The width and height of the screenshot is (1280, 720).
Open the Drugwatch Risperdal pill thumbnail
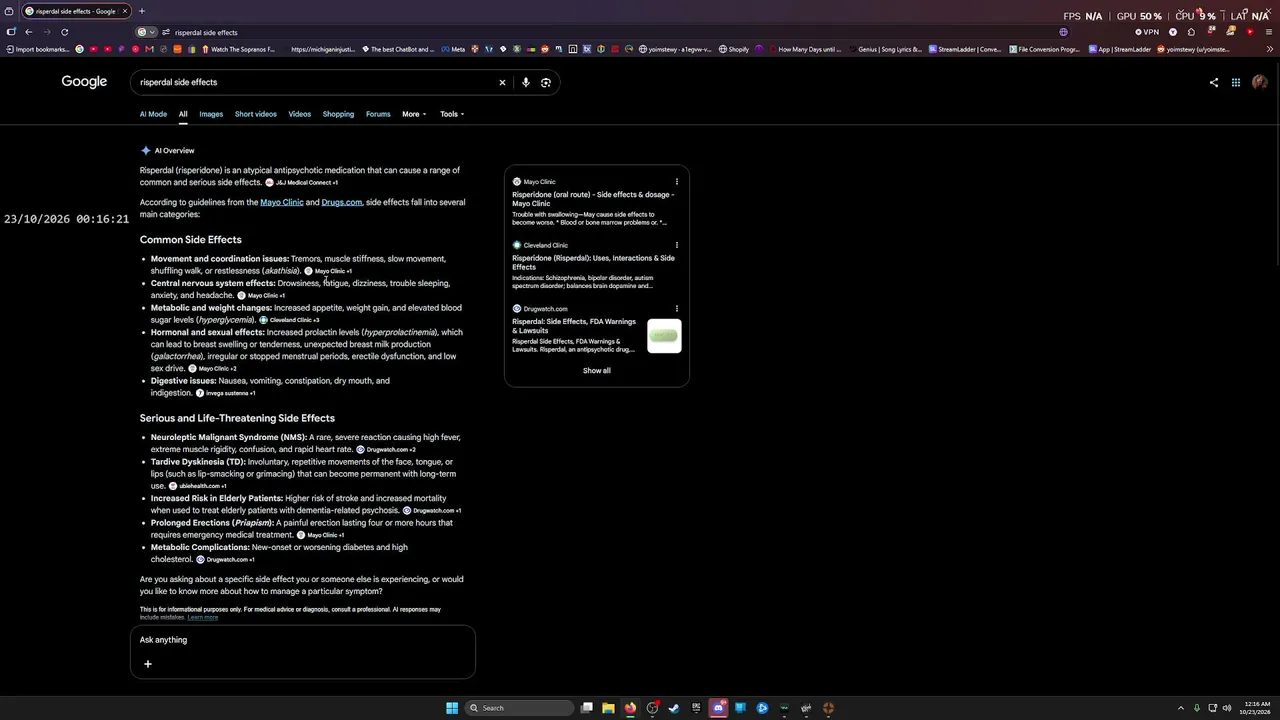click(x=664, y=336)
